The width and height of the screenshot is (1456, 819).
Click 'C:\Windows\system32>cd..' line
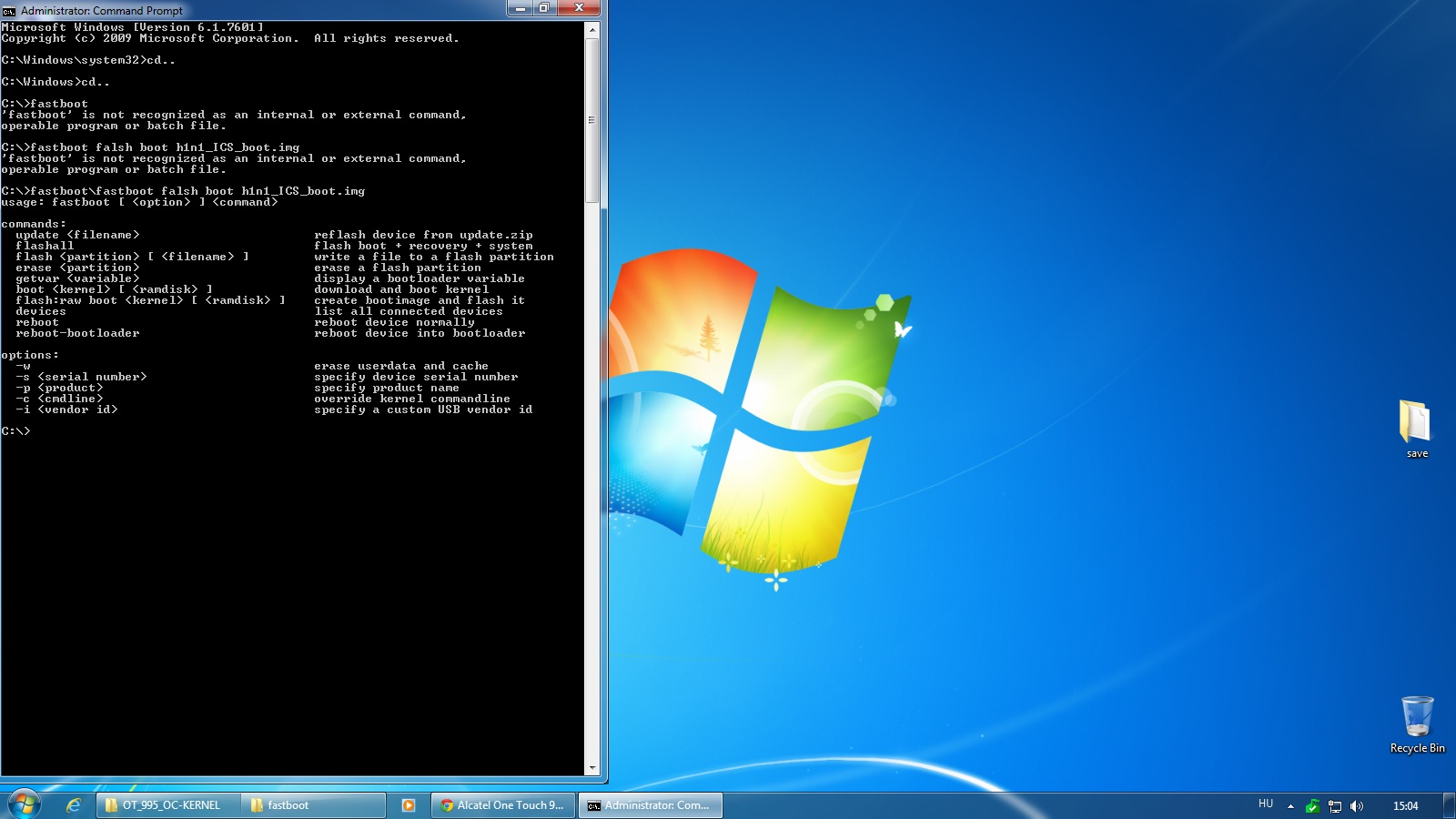(x=88, y=60)
